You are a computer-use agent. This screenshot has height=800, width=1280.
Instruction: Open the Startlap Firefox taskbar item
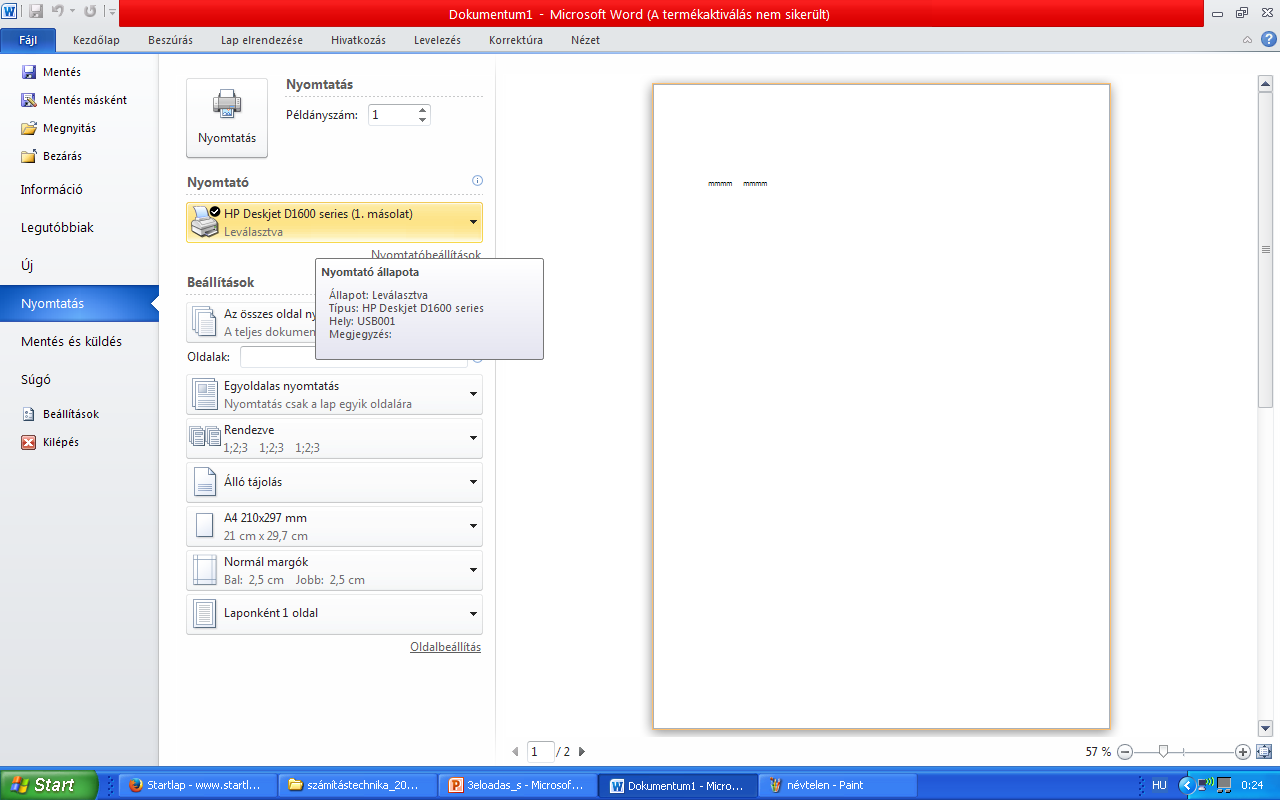(x=196, y=785)
